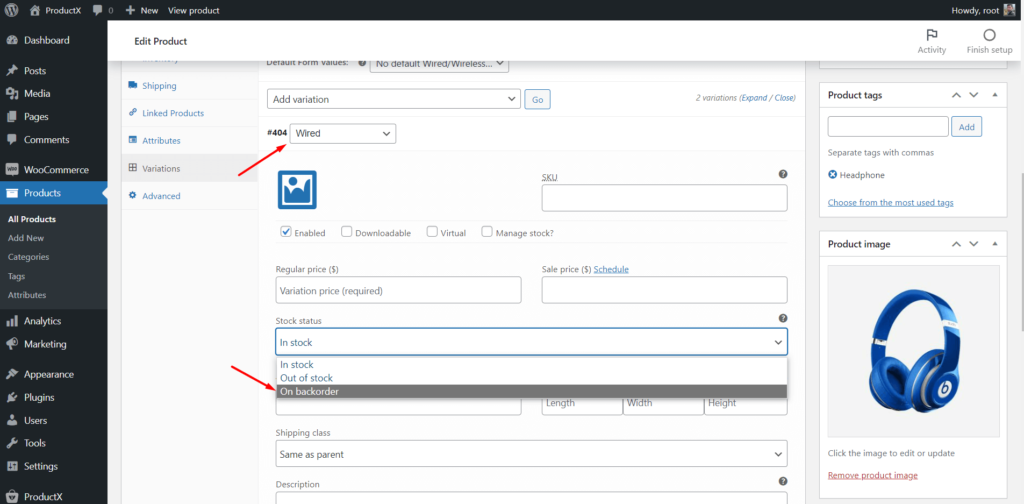Click the SKU help question icon

pos(783,174)
